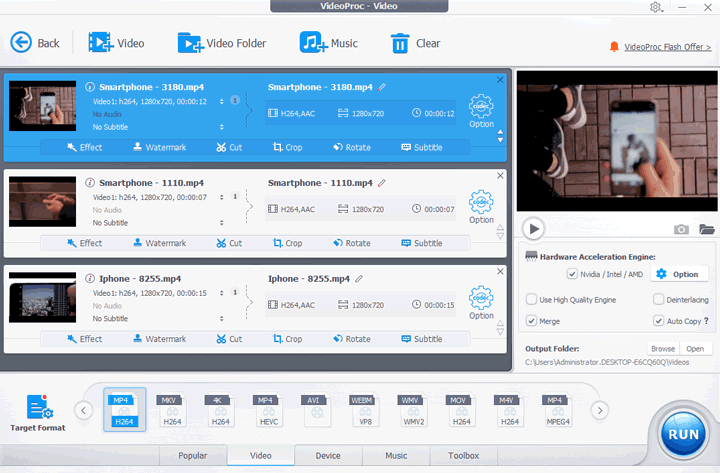Rename output Smartphone - 3180.mp4 with the pencil icon
The width and height of the screenshot is (720, 473).
point(382,87)
